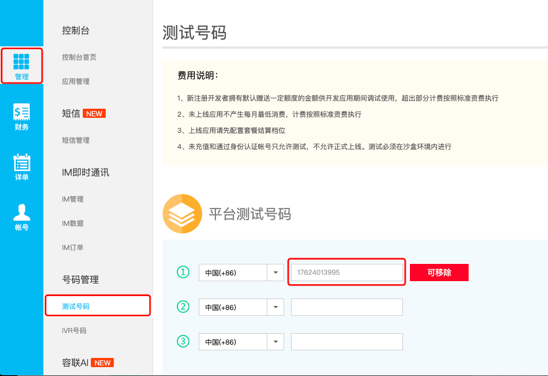Open IVR号码 menu item
This screenshot has width=548, height=376.
74,331
